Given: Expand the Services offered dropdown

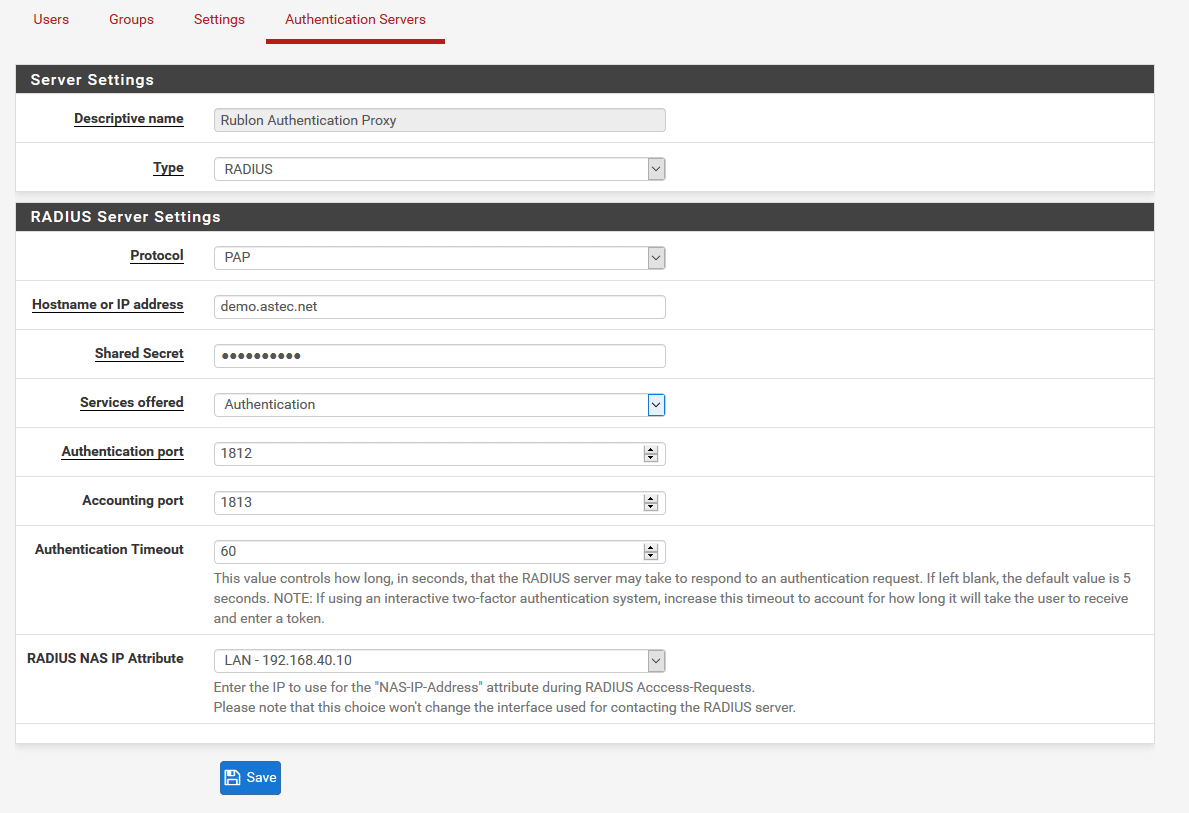Looking at the screenshot, I should (x=440, y=405).
